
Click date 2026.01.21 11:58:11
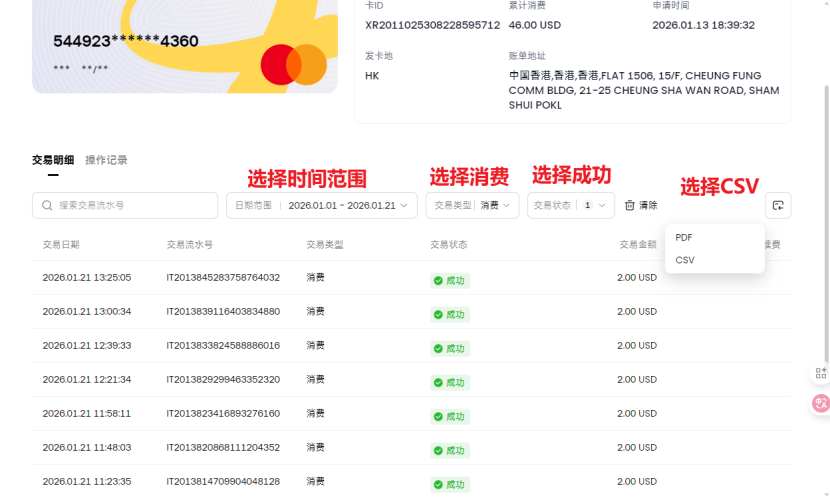[x=87, y=413]
